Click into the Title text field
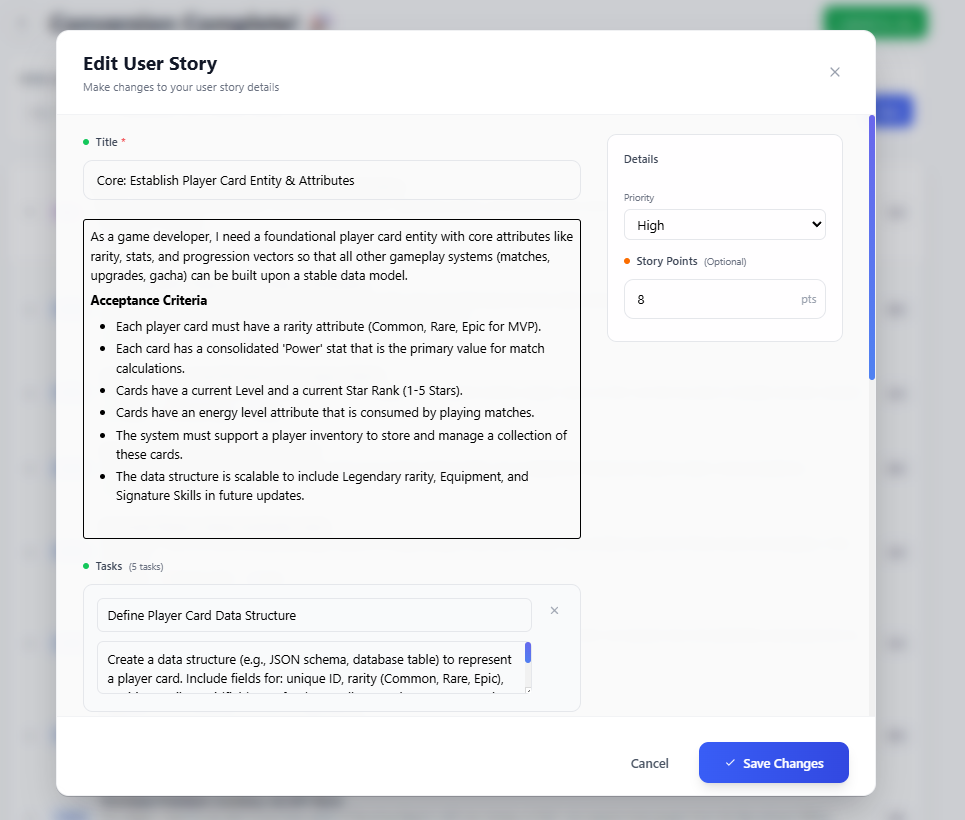Image resolution: width=965 pixels, height=820 pixels. (331, 181)
